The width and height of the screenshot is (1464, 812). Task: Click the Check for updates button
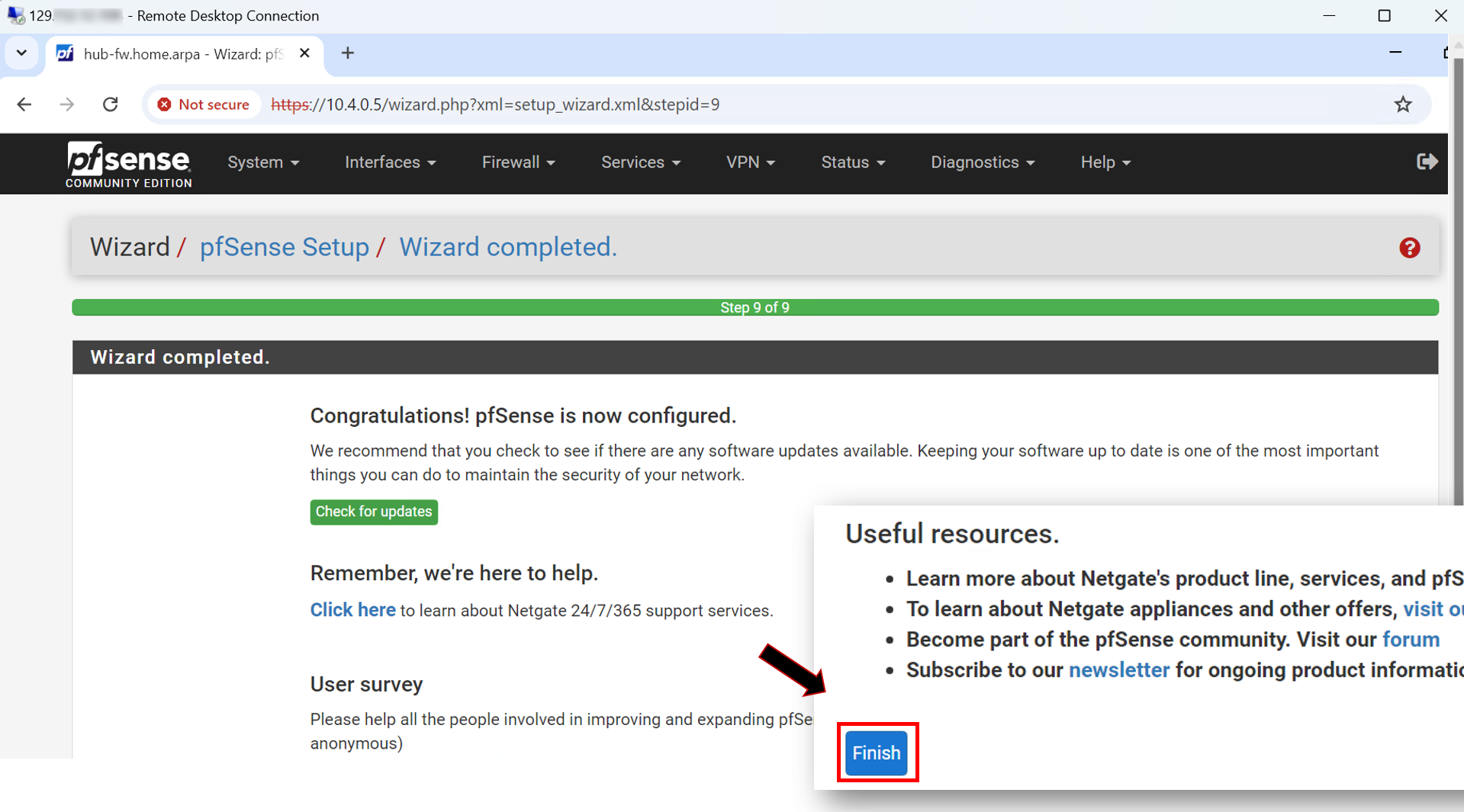(x=374, y=512)
